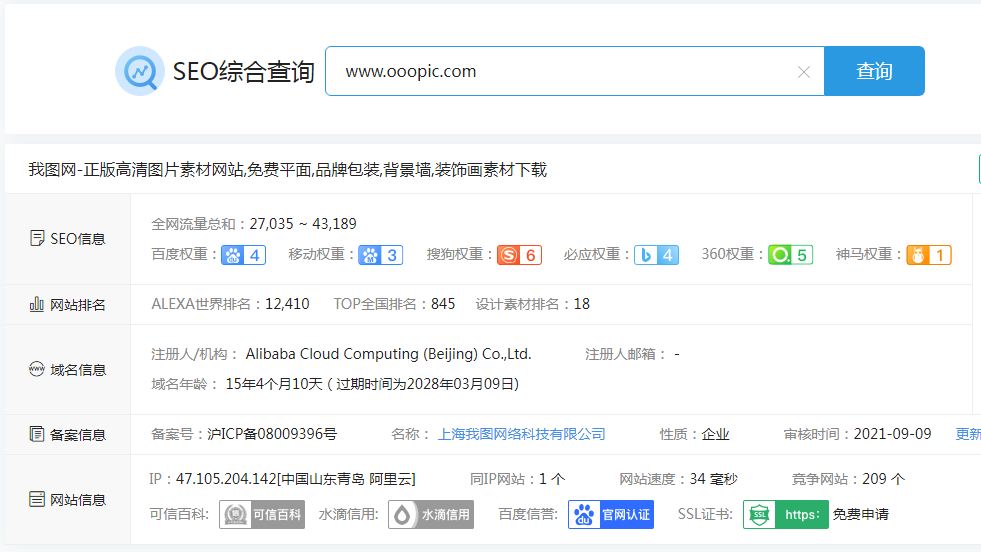Screen dimensions: 981x552
Task: Click 网站速度 34 毫秒 value
Action: [x=713, y=479]
